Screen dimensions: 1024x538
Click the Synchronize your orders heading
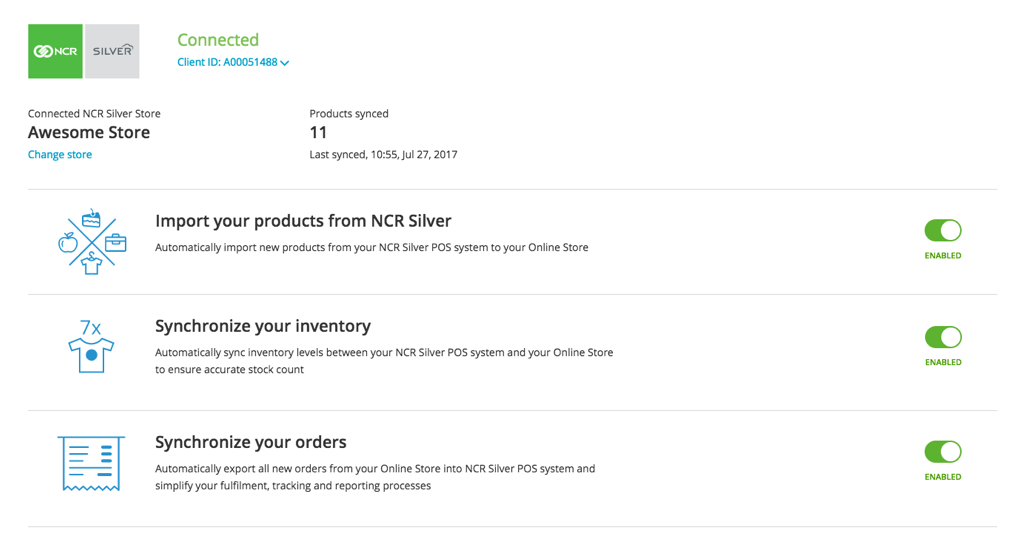(251, 442)
